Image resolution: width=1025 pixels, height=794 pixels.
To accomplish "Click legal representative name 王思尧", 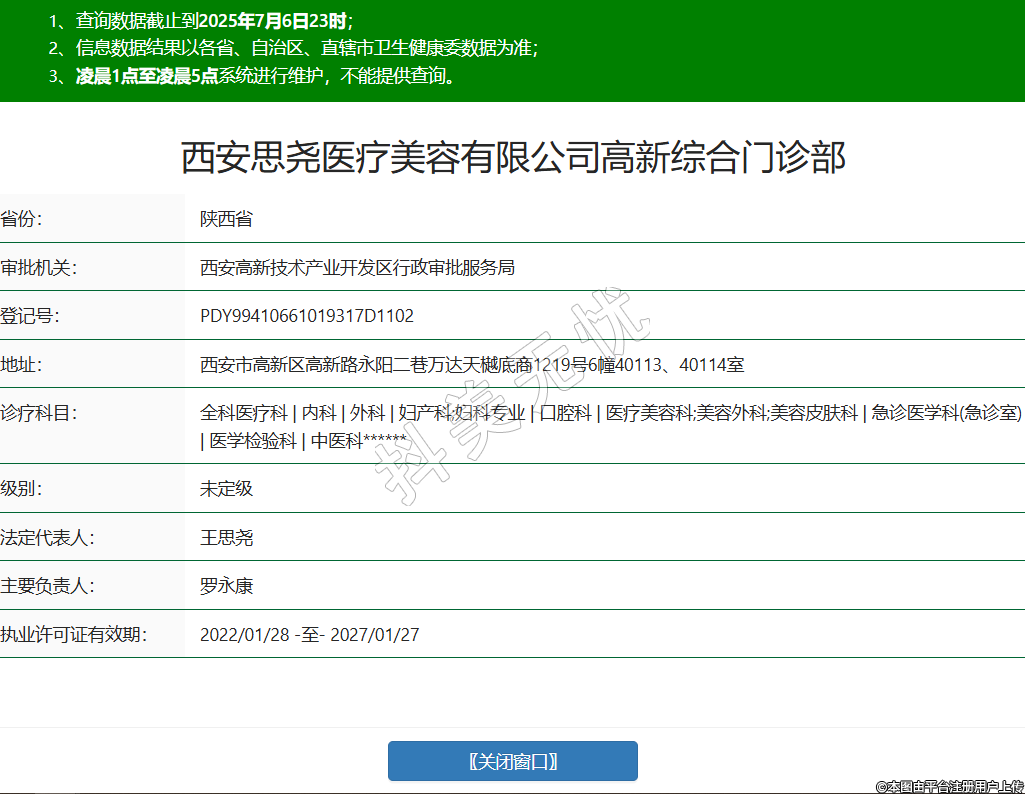I will [x=226, y=538].
